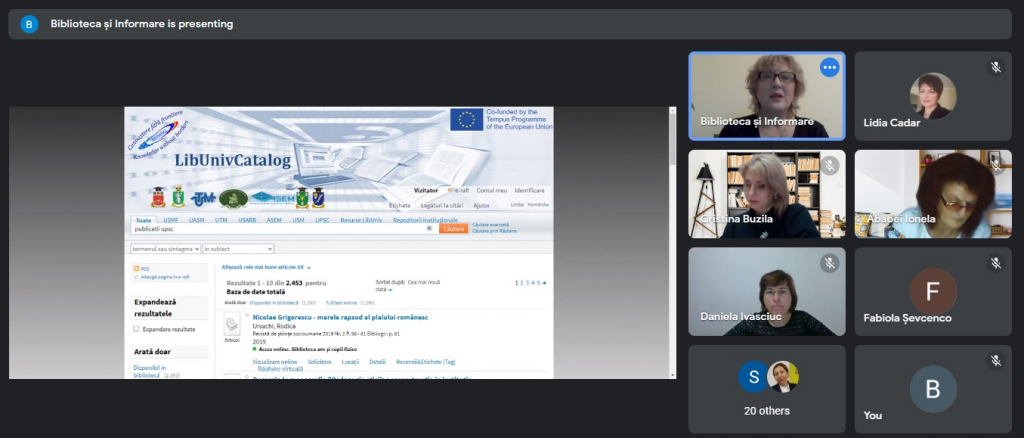Click the ASEM logo in the header
The image size is (1024, 438).
tap(272, 199)
